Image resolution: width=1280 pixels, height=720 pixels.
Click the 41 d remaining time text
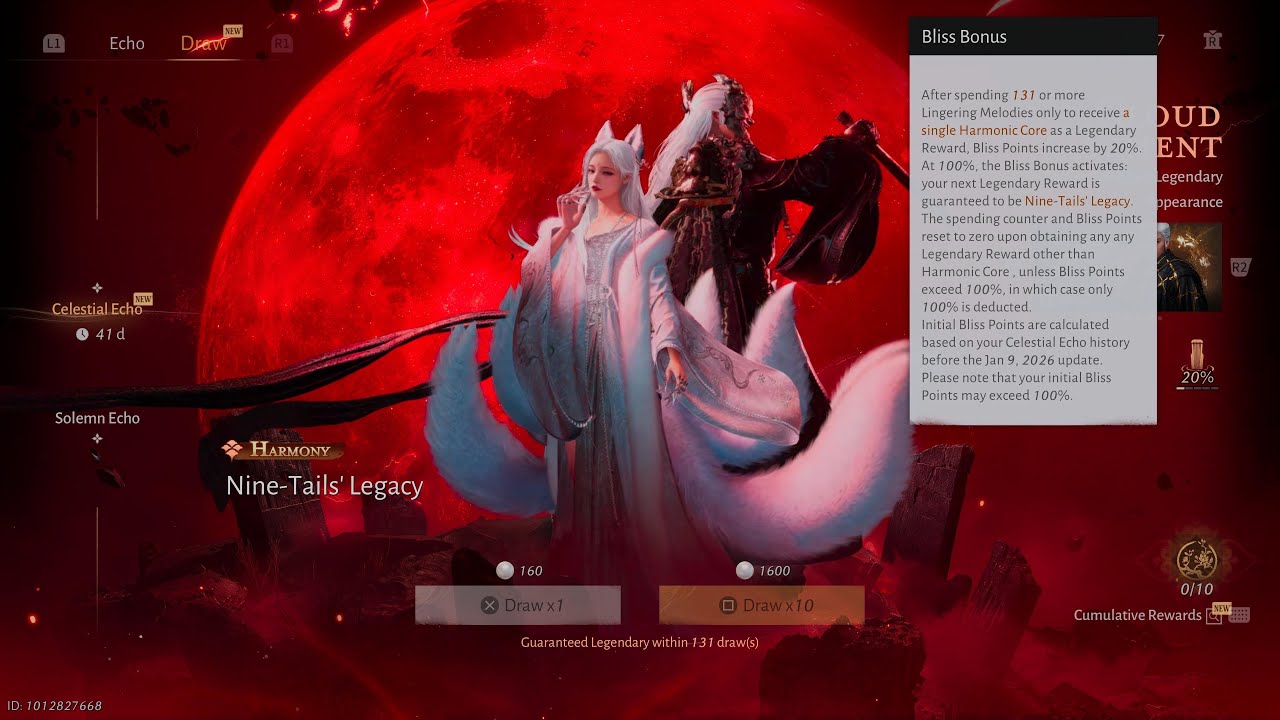coord(110,334)
